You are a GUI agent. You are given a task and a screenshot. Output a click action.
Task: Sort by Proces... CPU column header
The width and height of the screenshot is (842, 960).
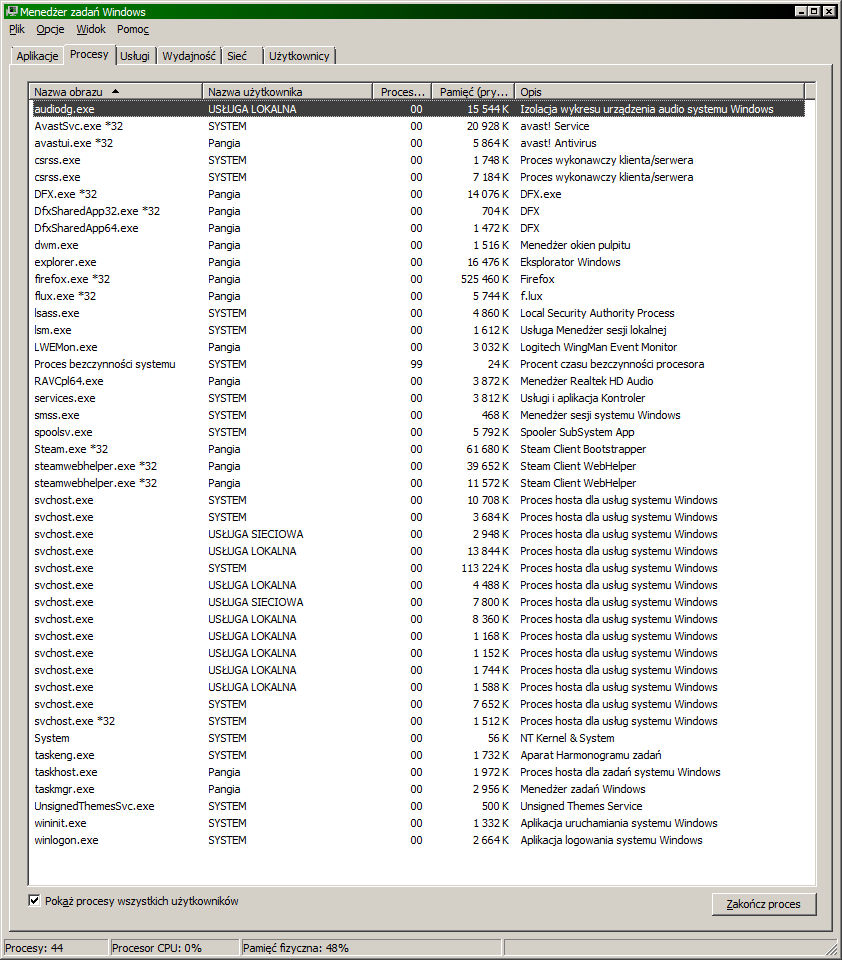tap(402, 91)
